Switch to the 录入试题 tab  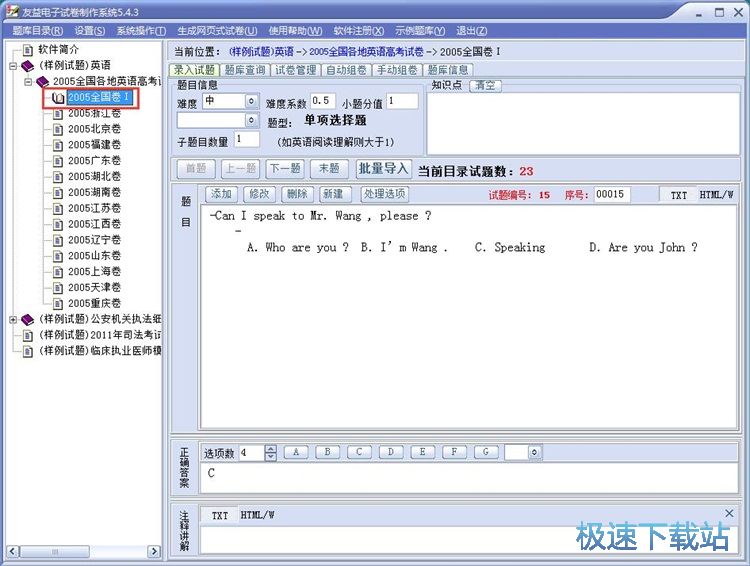(194, 70)
